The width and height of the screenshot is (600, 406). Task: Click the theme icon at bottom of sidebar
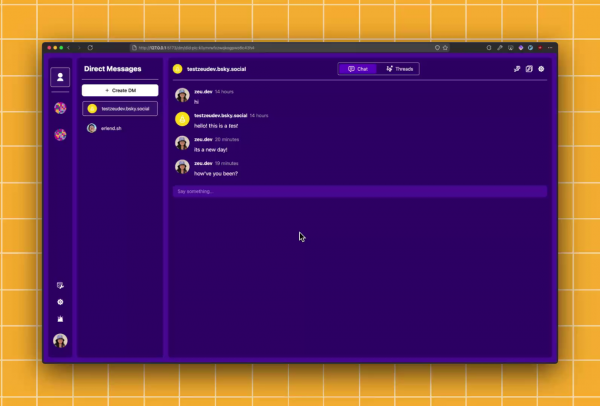[60, 319]
